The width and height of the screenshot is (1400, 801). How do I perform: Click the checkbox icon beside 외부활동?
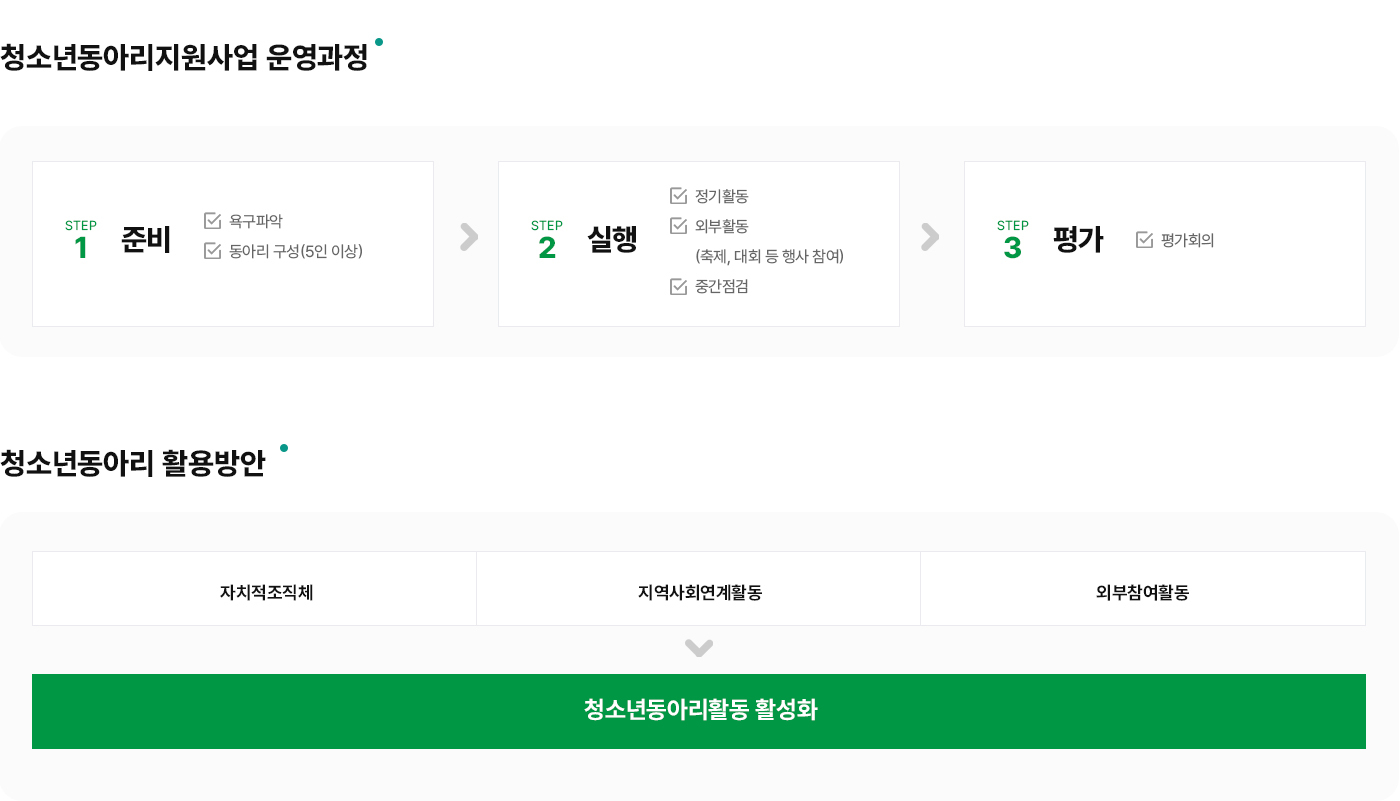(x=678, y=226)
